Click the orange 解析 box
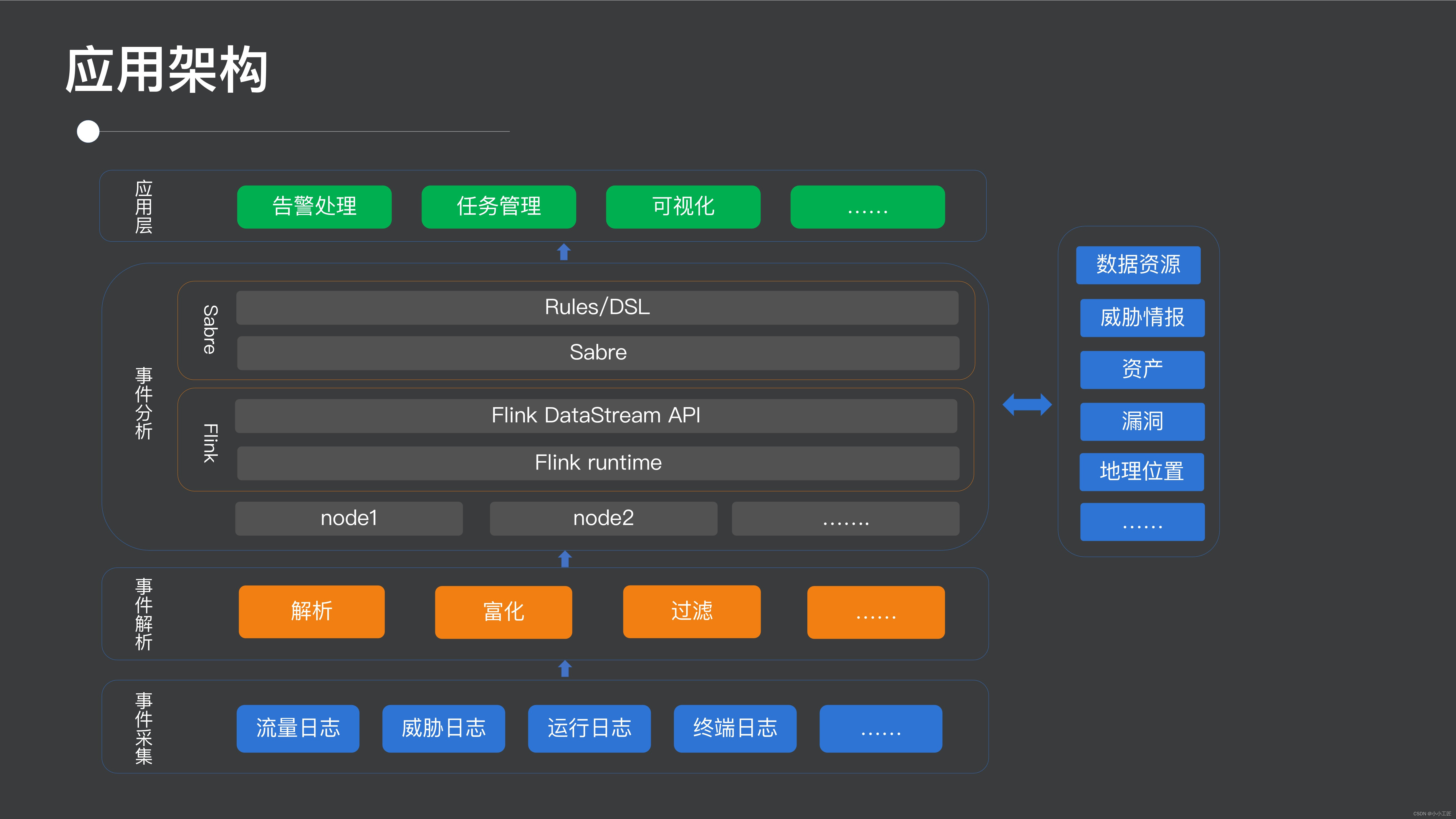 coord(312,612)
